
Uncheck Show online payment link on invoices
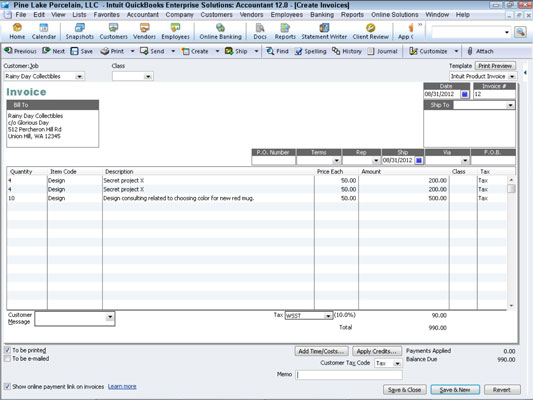click(7, 386)
